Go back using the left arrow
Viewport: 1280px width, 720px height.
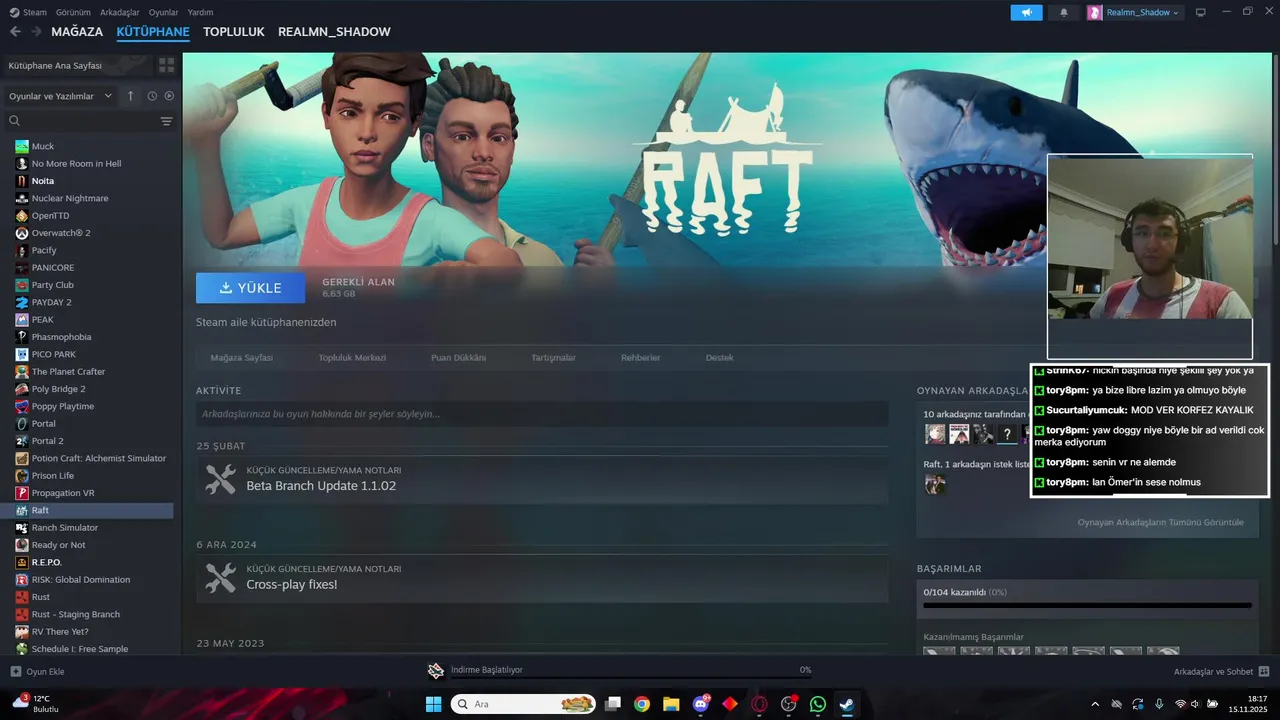coord(15,32)
